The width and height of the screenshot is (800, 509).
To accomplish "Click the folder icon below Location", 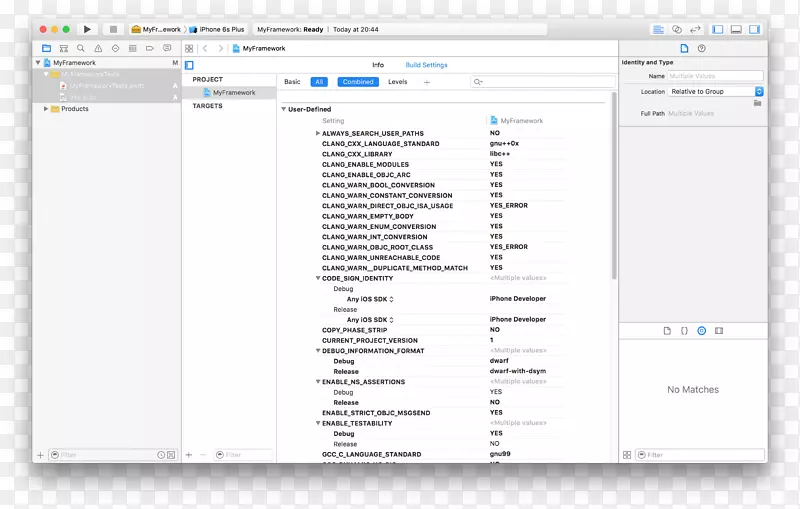I will pyautogui.click(x=758, y=103).
